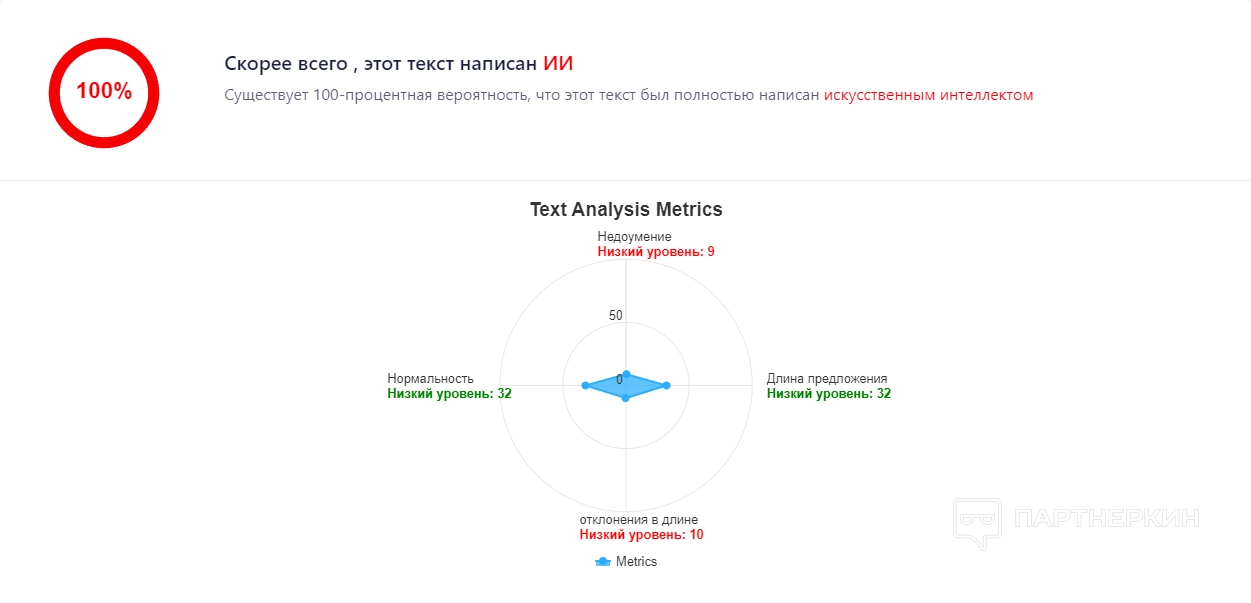Click the "Недоумение" axis label

(634, 237)
